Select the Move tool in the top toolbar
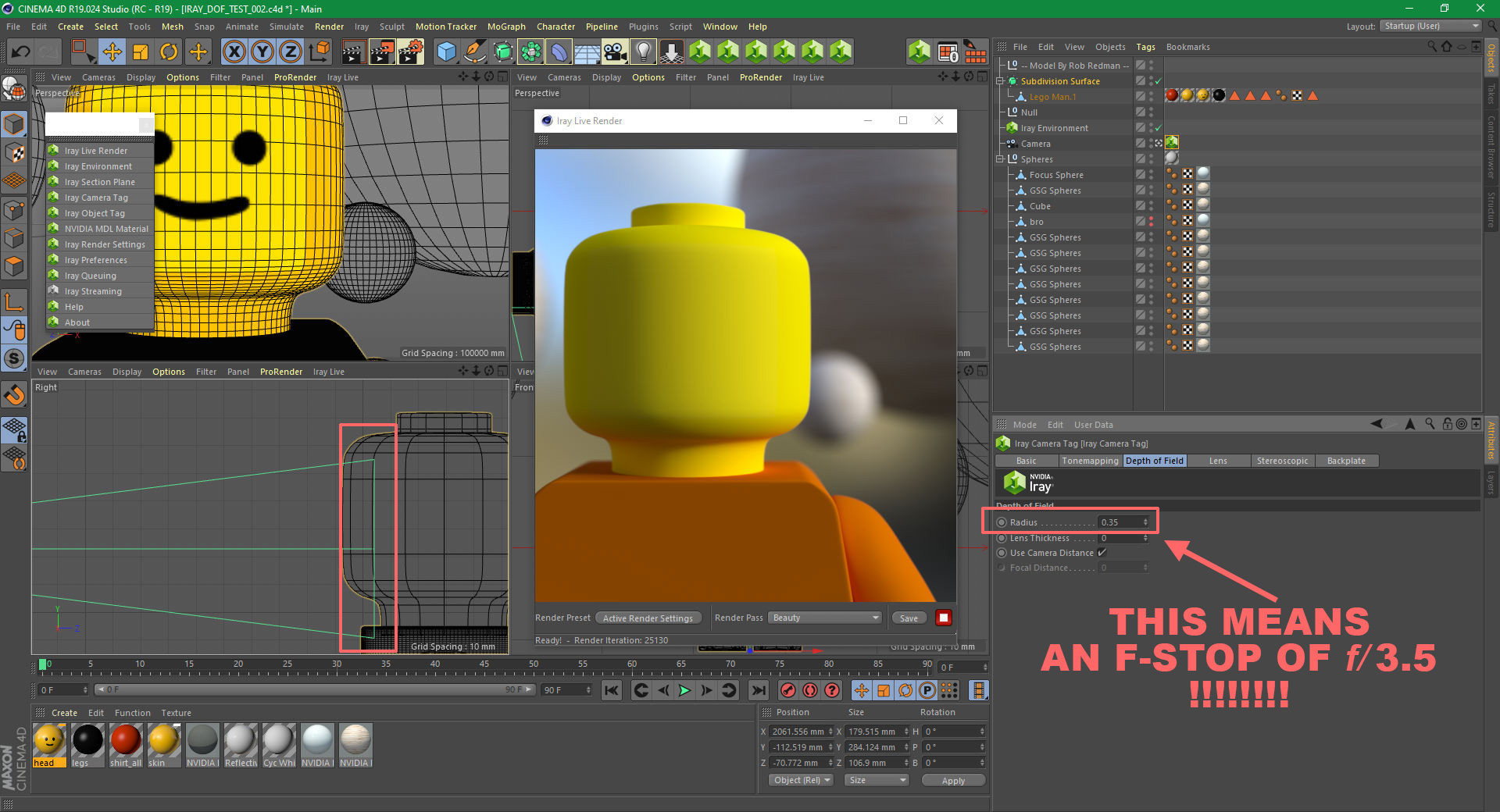 point(112,52)
